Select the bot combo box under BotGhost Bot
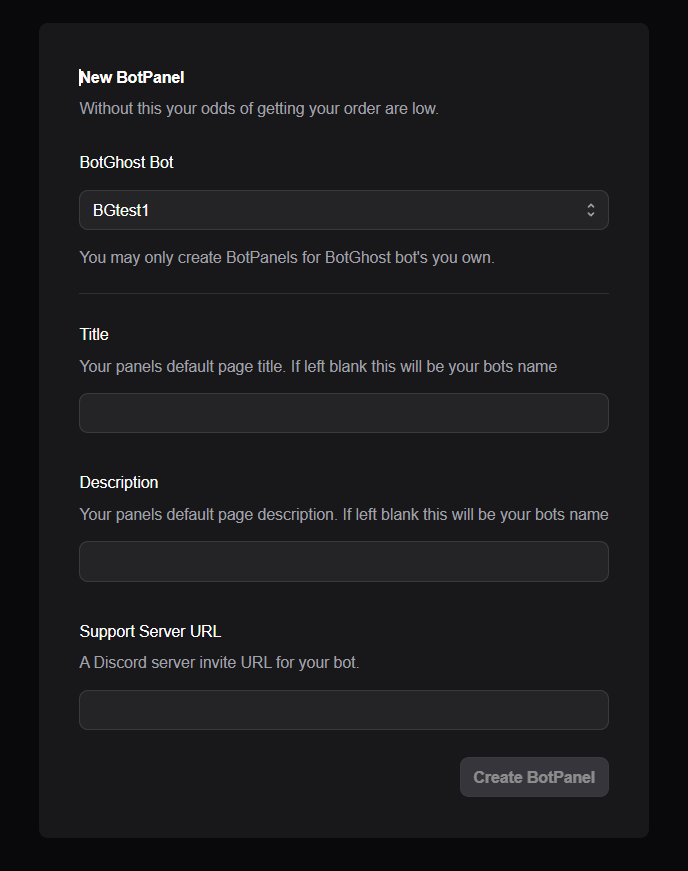 pos(344,210)
